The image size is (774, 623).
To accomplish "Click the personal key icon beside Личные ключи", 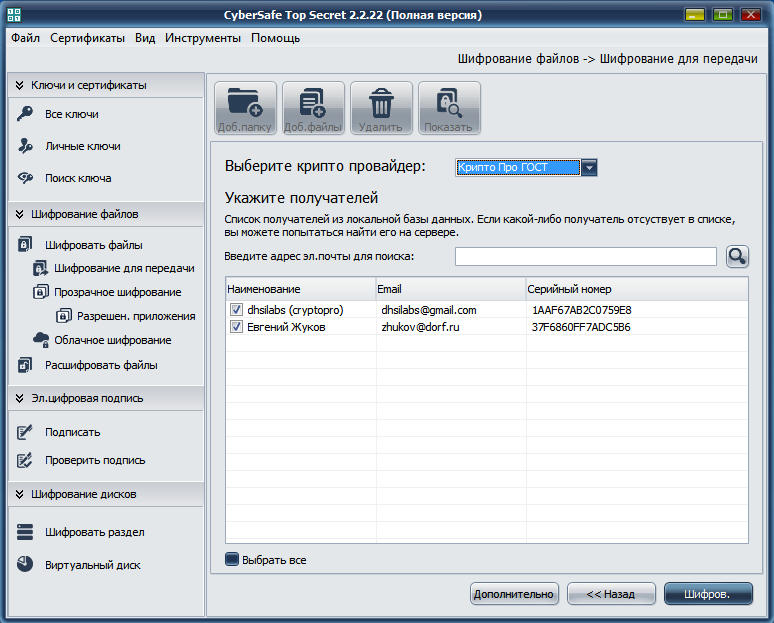I will (25, 146).
